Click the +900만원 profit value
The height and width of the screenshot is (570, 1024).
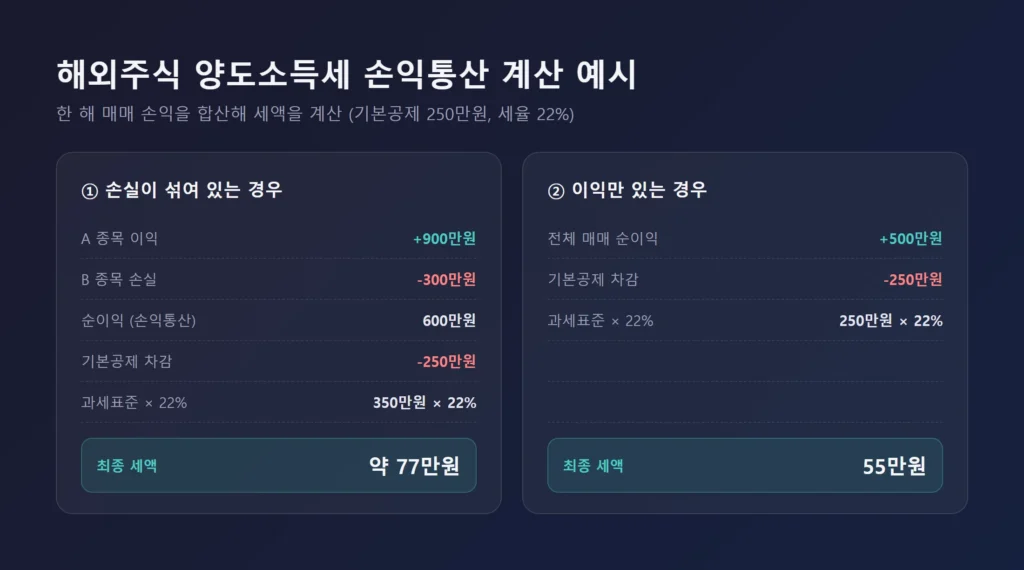coord(444,238)
